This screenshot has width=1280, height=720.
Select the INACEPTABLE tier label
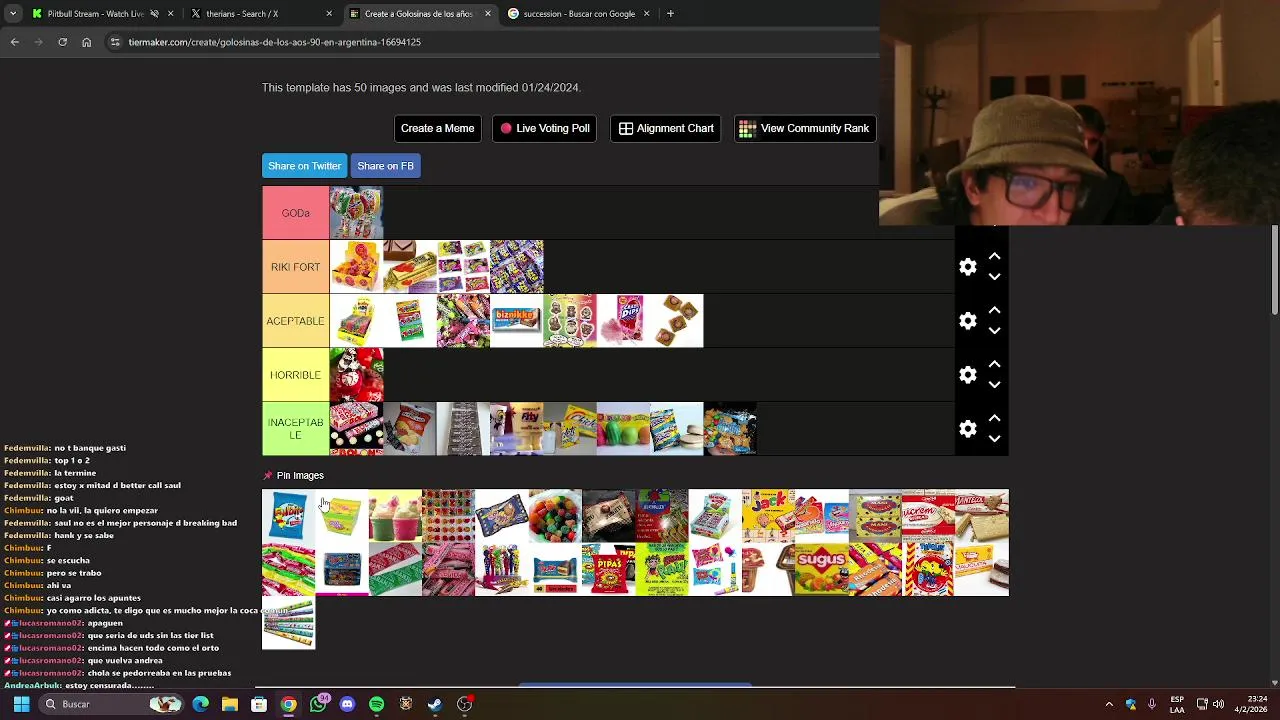point(296,429)
